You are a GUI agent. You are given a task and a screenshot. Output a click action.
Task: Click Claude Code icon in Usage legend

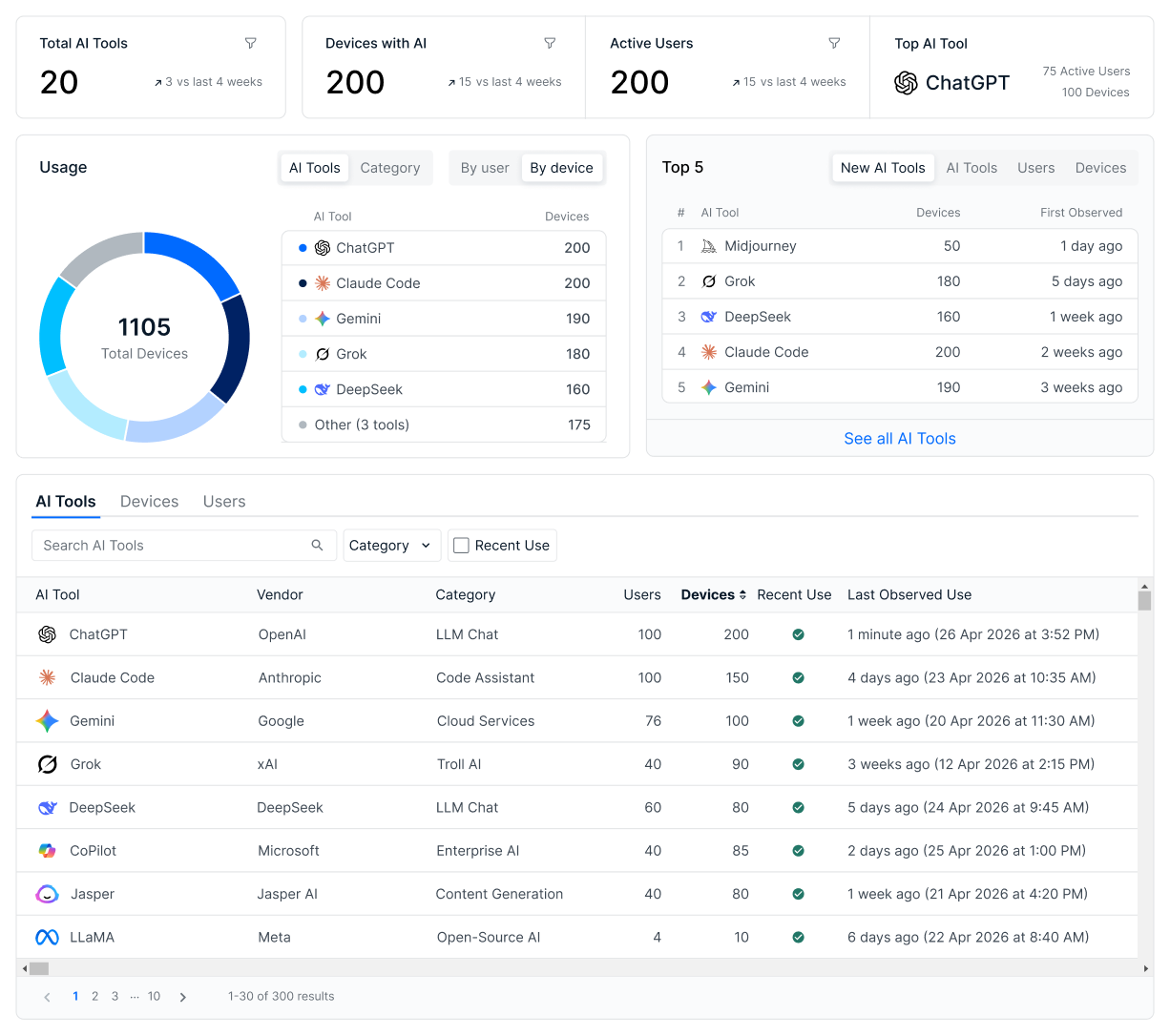[x=323, y=283]
